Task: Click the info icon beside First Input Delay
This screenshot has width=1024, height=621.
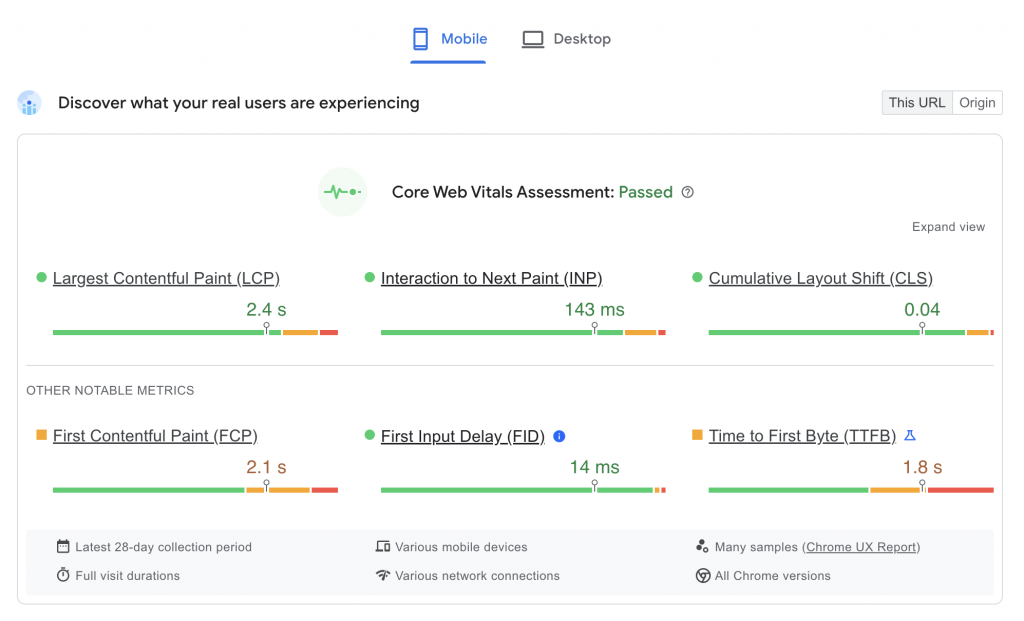Action: (x=559, y=436)
